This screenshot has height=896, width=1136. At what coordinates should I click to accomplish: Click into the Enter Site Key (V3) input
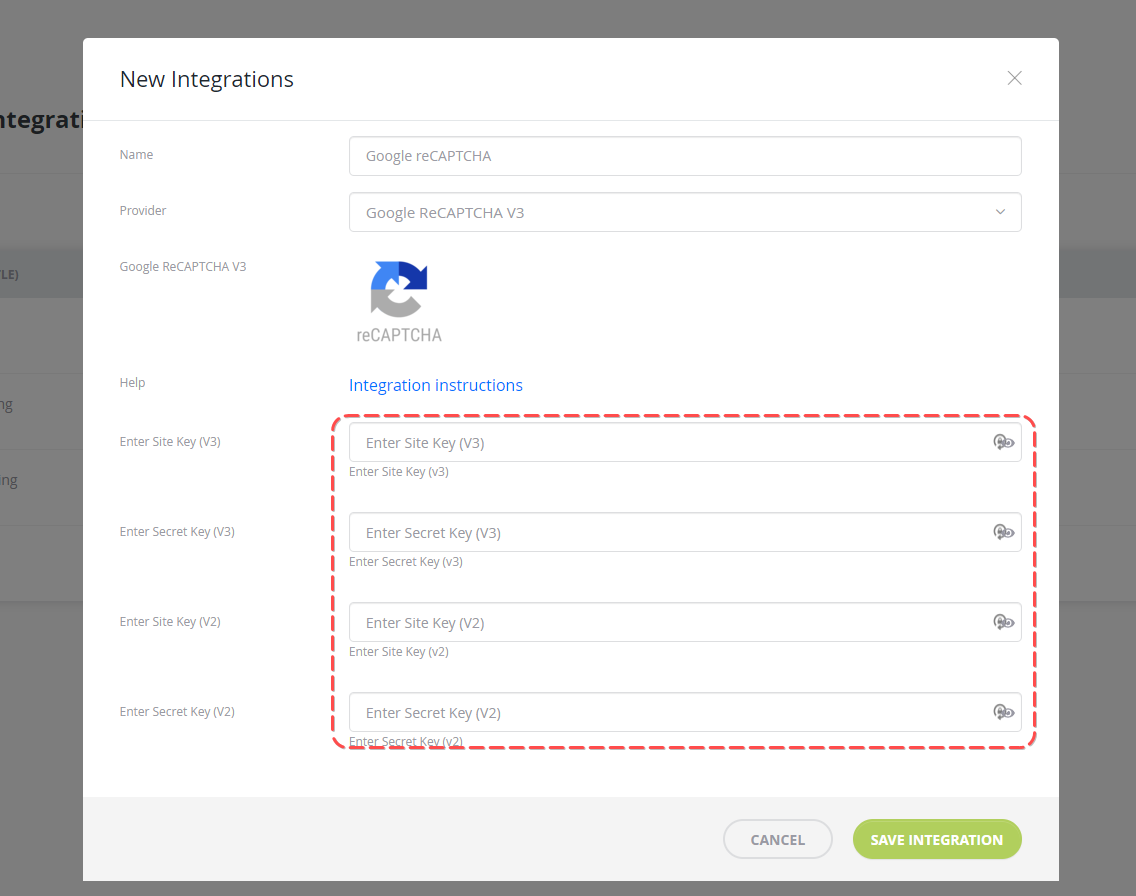pos(685,442)
